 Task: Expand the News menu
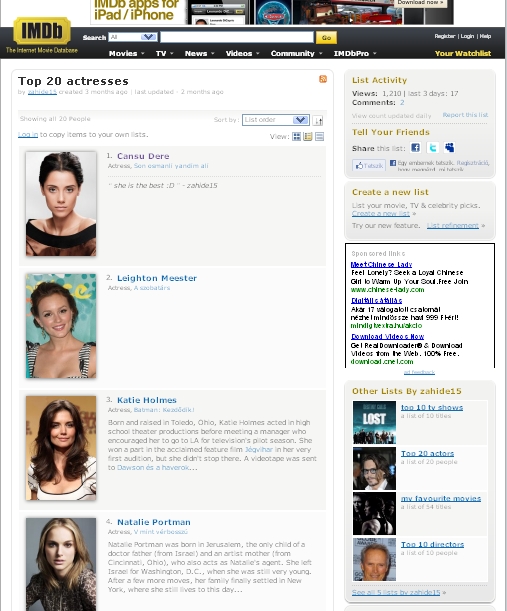(x=200, y=53)
